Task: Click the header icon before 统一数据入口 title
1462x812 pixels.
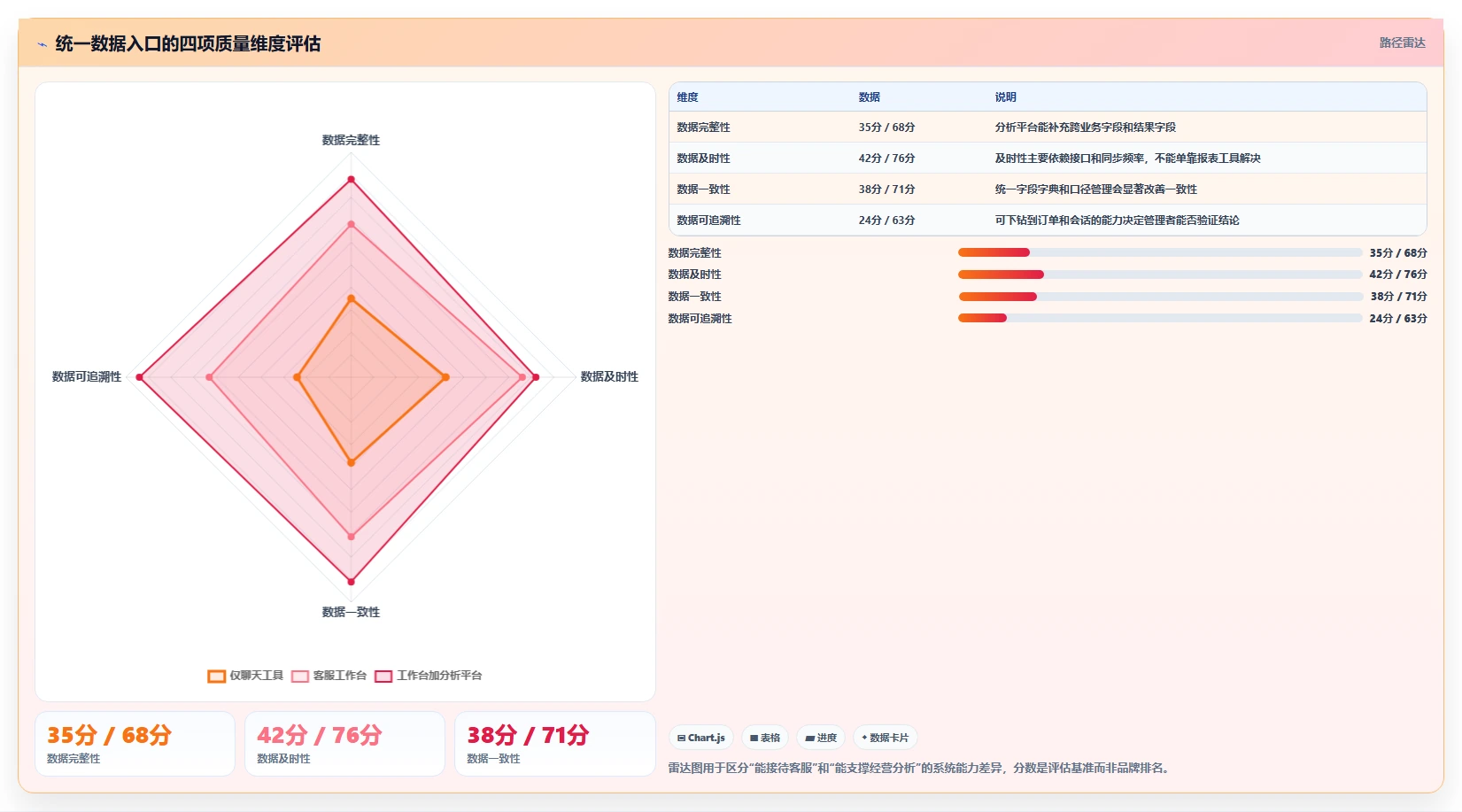Action: pos(42,44)
